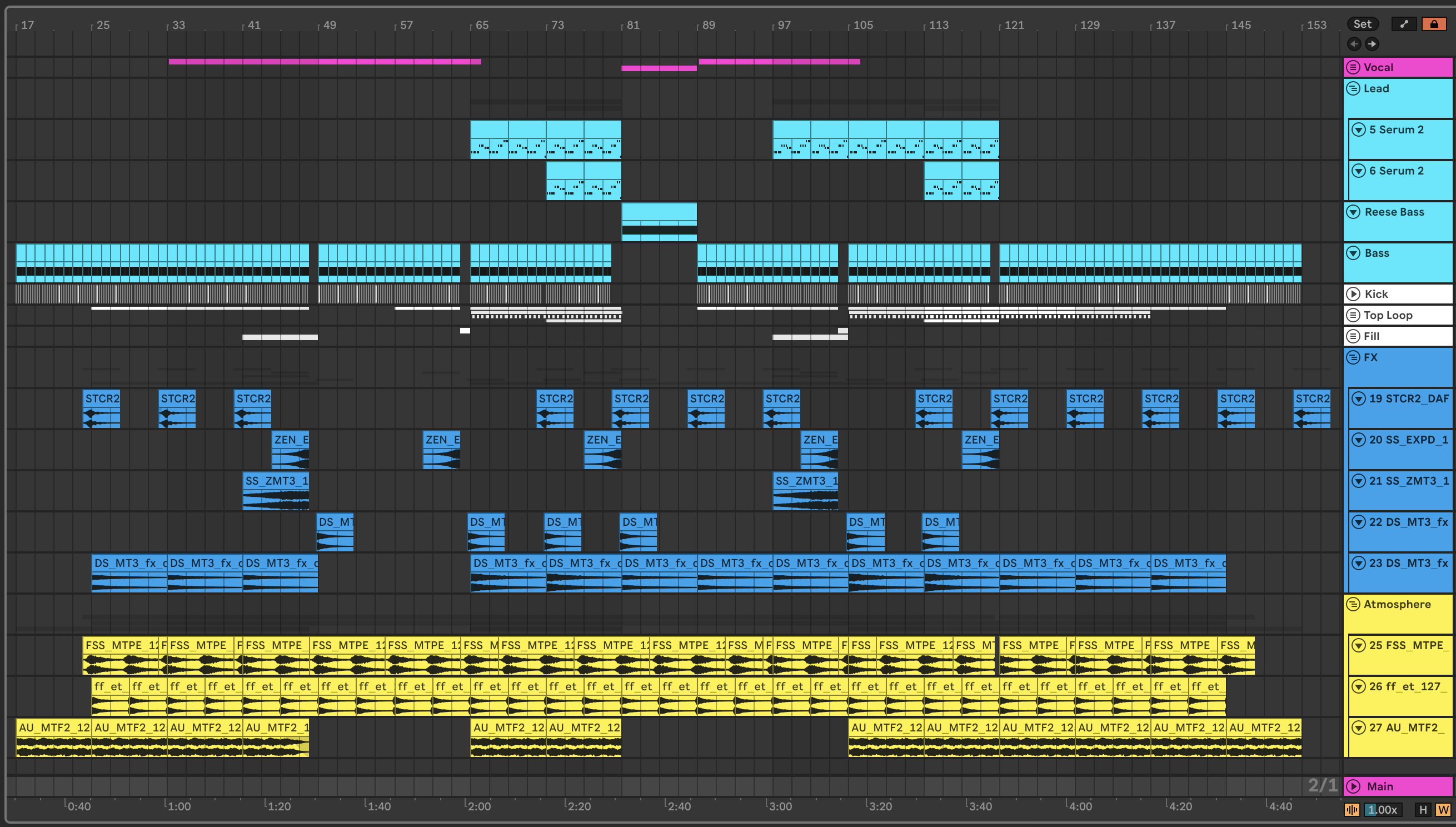Fold the Lead group track icon
1456x827 pixels.
[1353, 88]
